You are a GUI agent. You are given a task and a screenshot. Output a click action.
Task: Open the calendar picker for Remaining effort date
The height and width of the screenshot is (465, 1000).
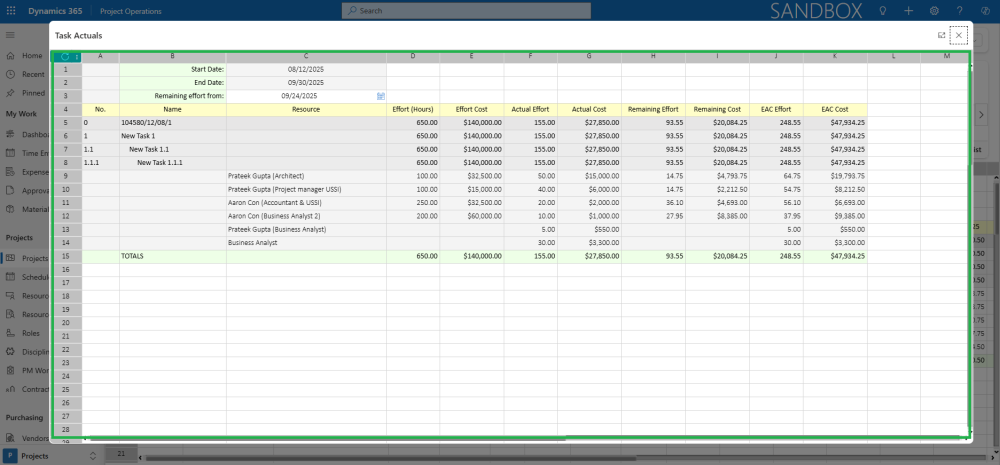click(381, 96)
